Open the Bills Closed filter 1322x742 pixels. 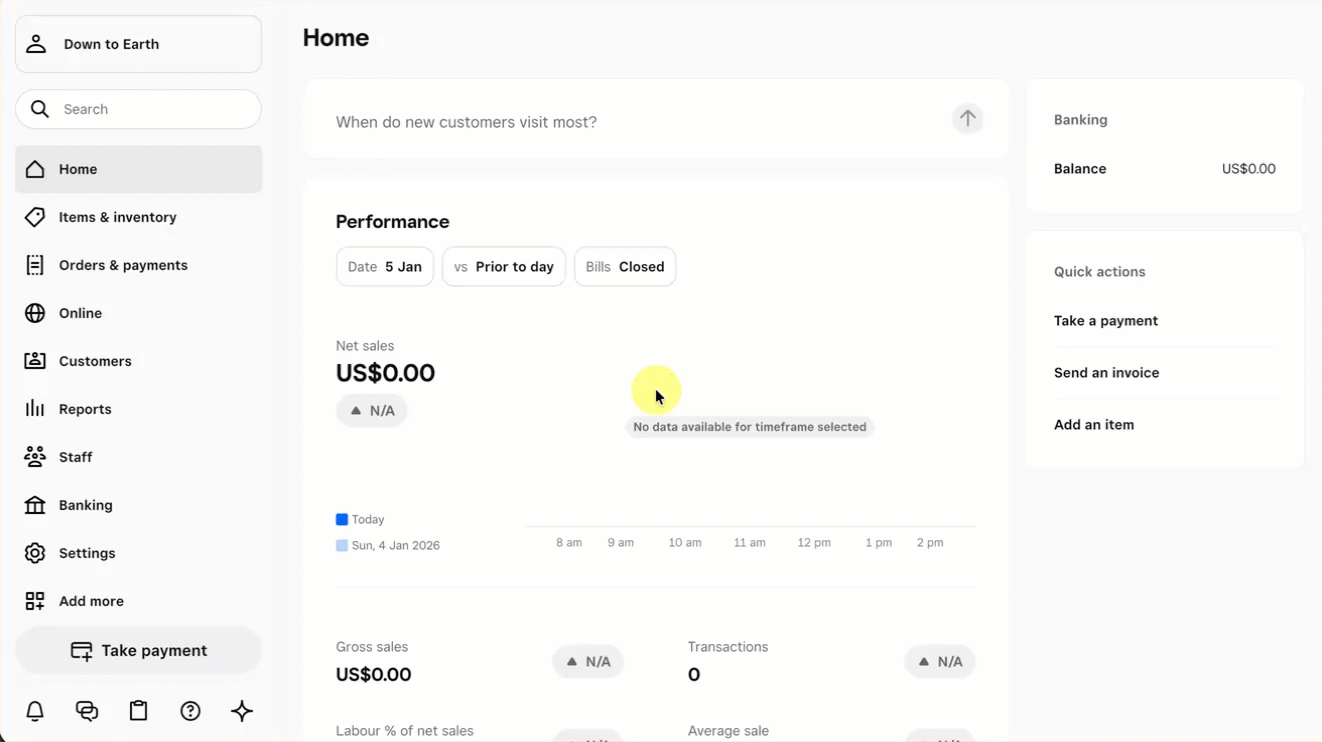625,267
